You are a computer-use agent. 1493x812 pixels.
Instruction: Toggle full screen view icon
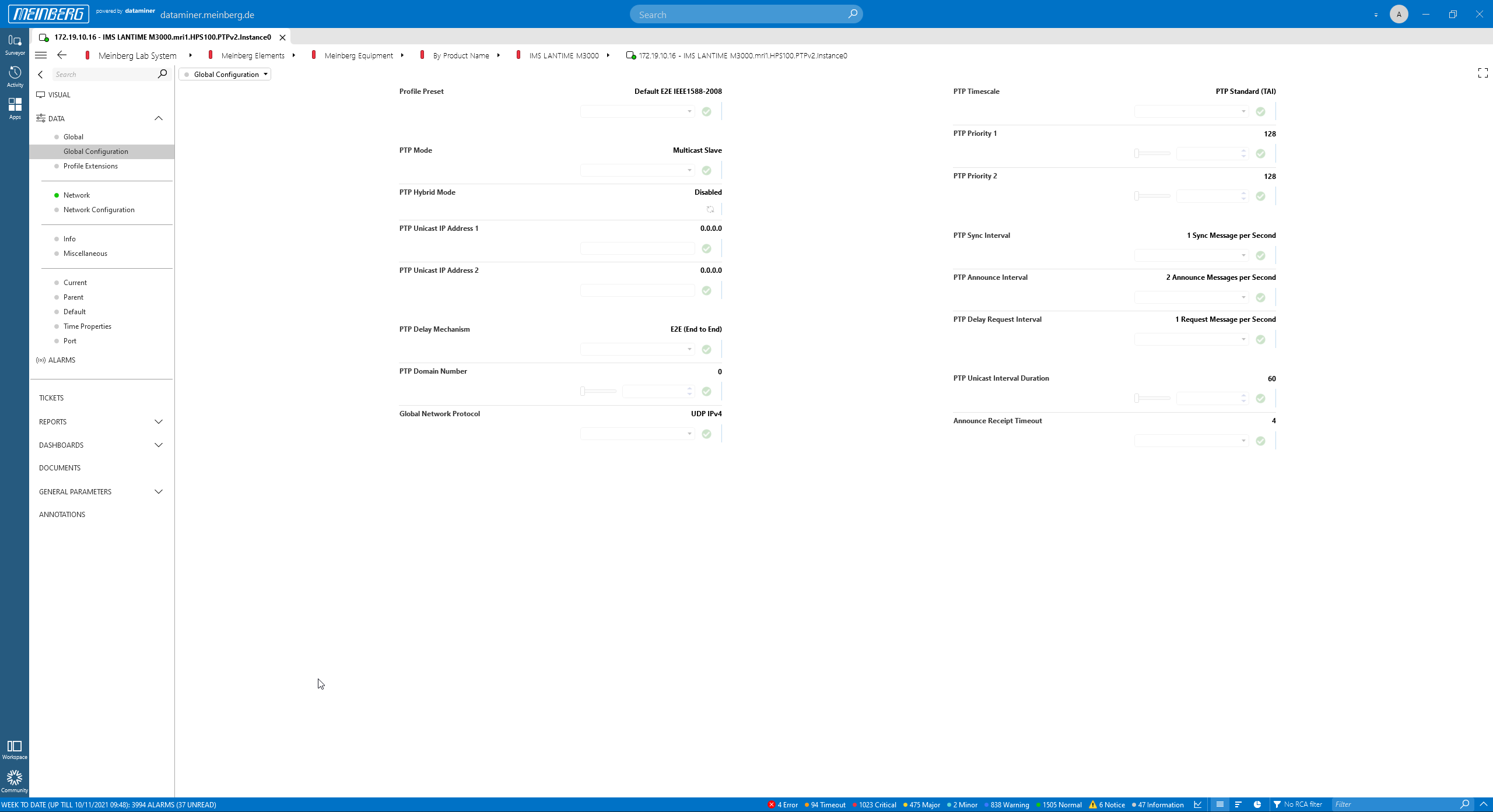pyautogui.click(x=1483, y=73)
